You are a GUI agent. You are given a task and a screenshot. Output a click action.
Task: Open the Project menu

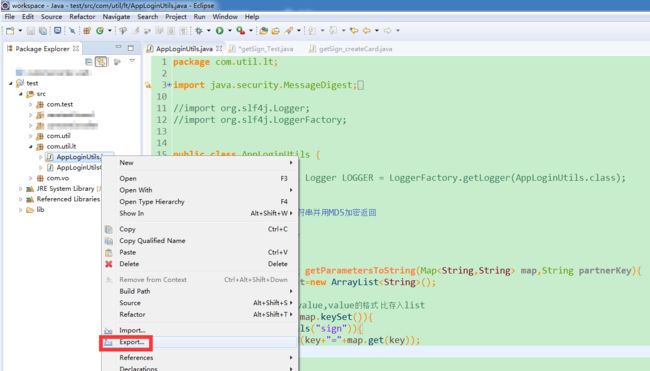[x=176, y=17]
